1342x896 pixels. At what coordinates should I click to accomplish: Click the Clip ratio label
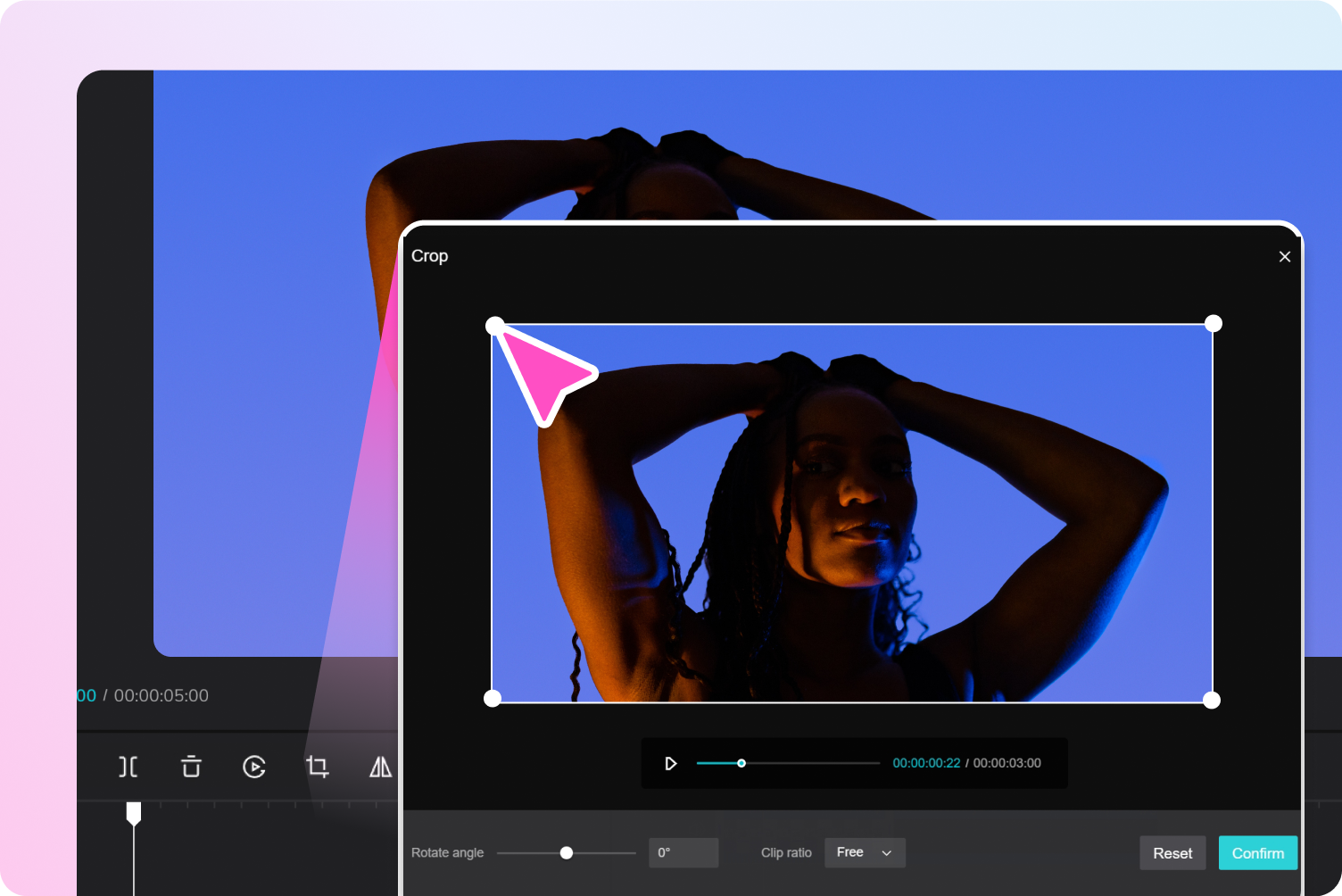787,853
